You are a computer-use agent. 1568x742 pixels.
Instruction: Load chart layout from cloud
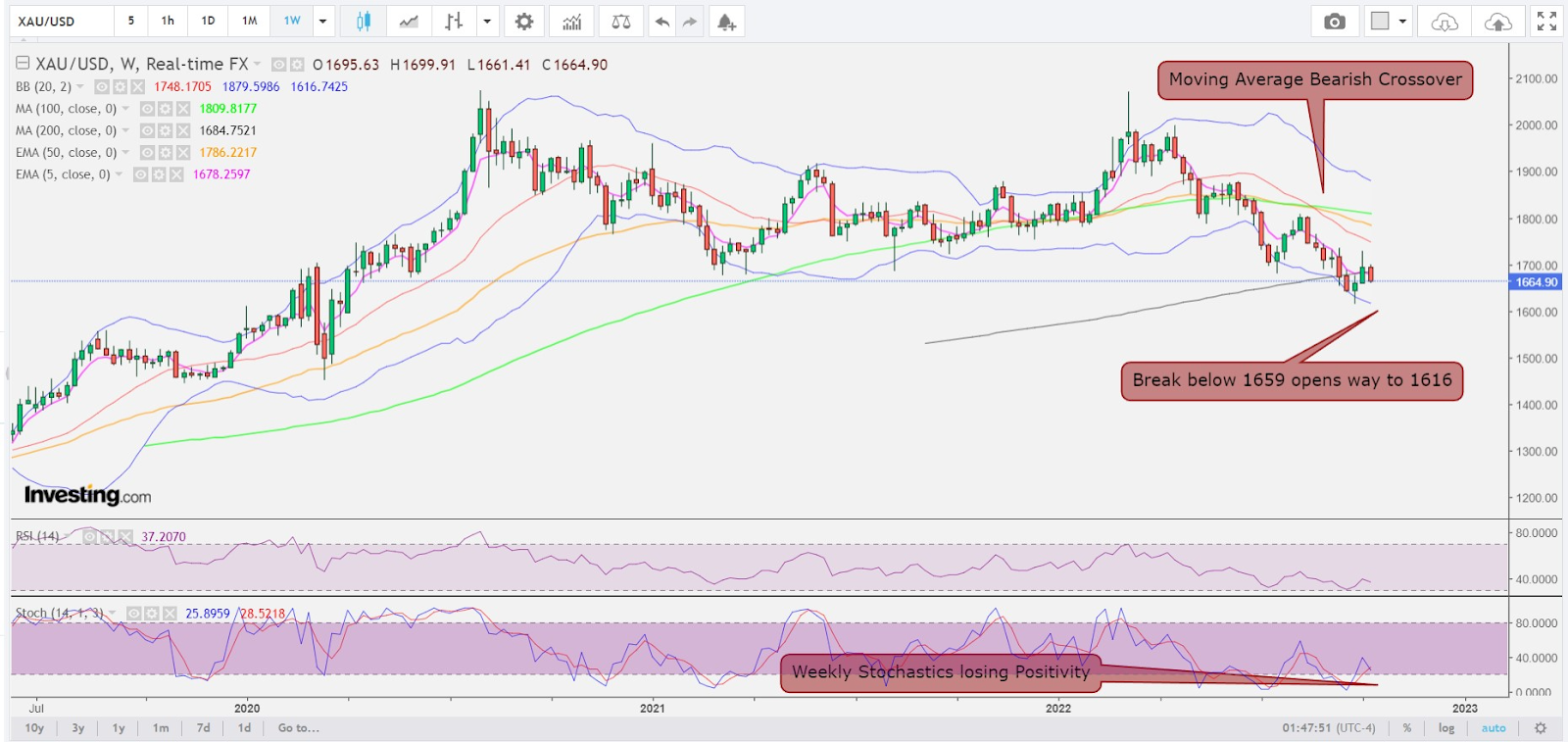(1445, 22)
